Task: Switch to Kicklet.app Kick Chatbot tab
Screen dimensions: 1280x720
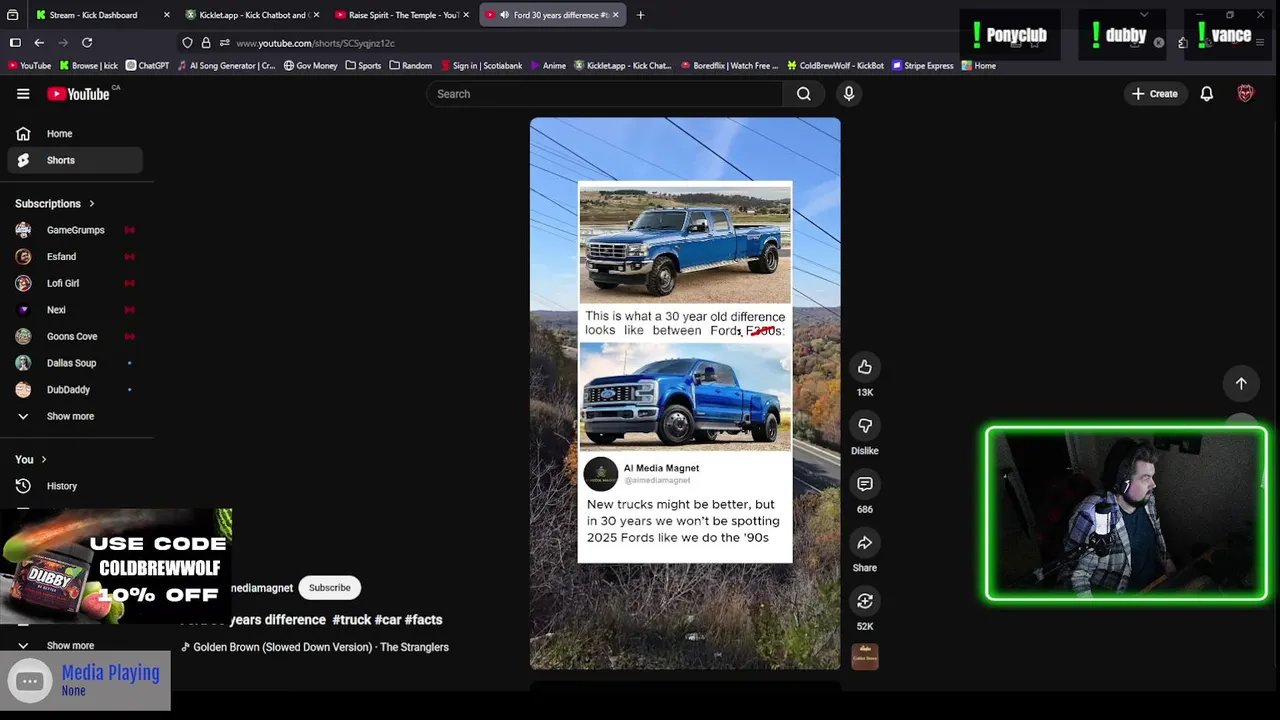Action: click(x=252, y=15)
